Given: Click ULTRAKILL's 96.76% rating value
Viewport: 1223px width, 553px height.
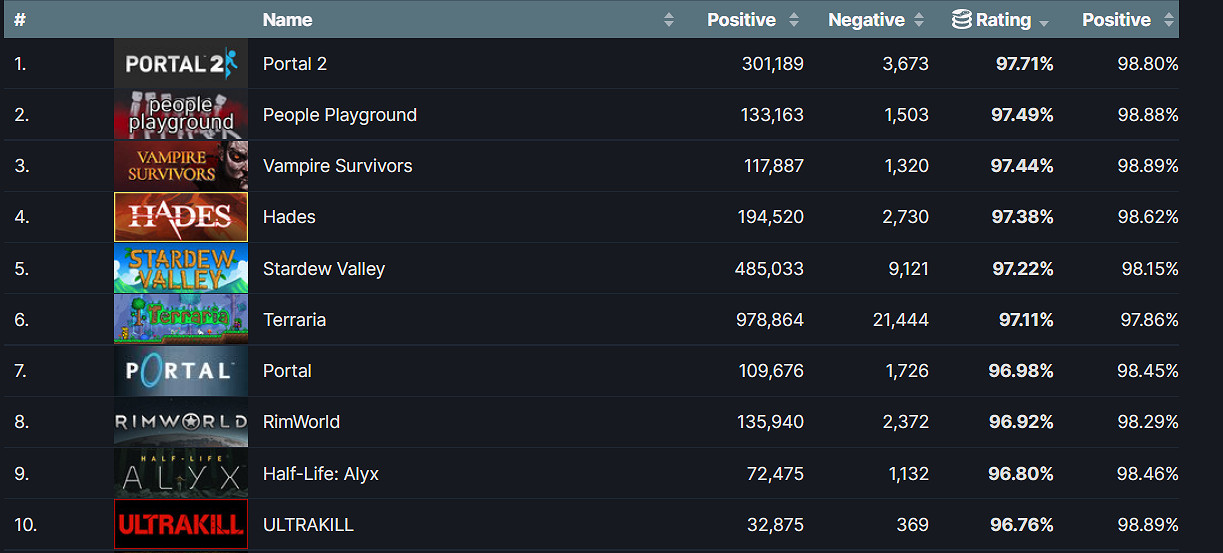Looking at the screenshot, I should (1021, 525).
